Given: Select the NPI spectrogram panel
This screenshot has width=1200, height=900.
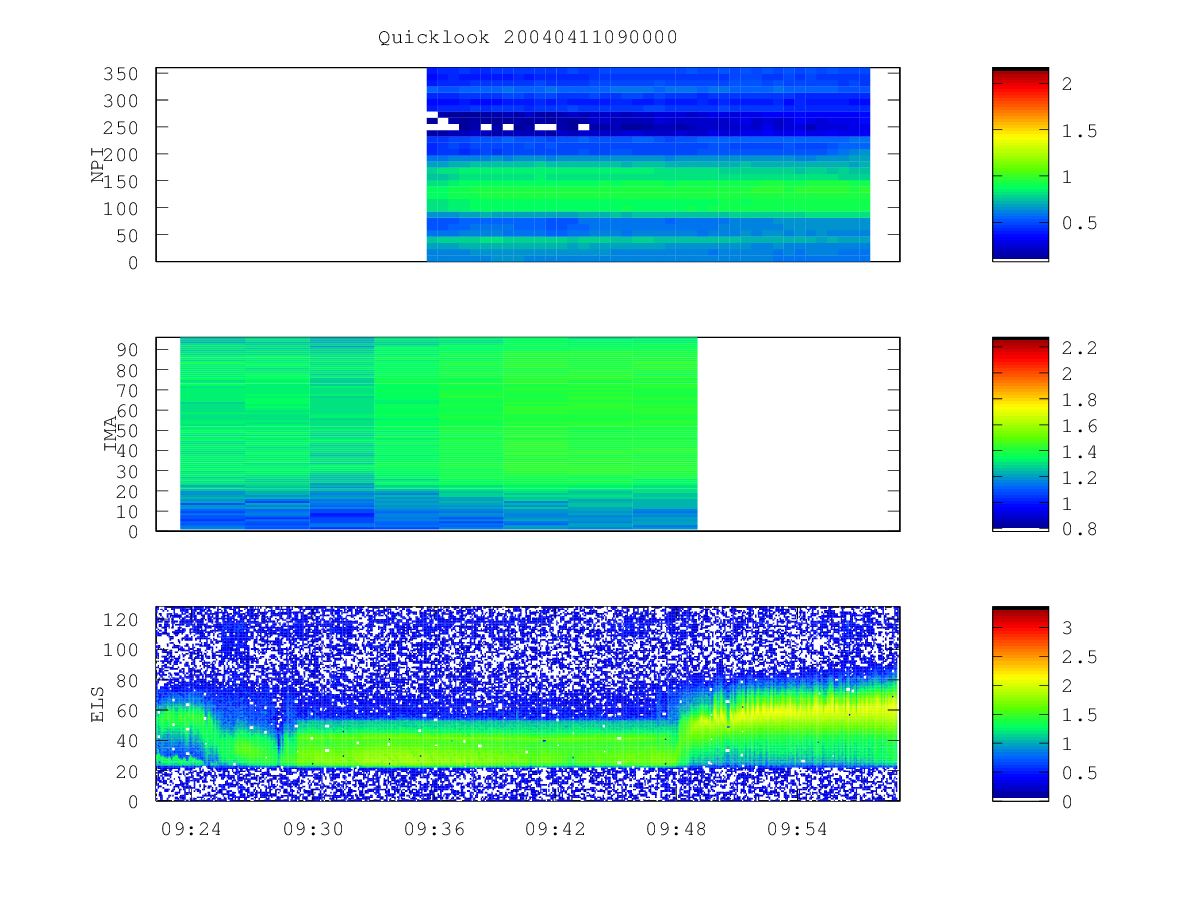Looking at the screenshot, I should pyautogui.click(x=528, y=165).
